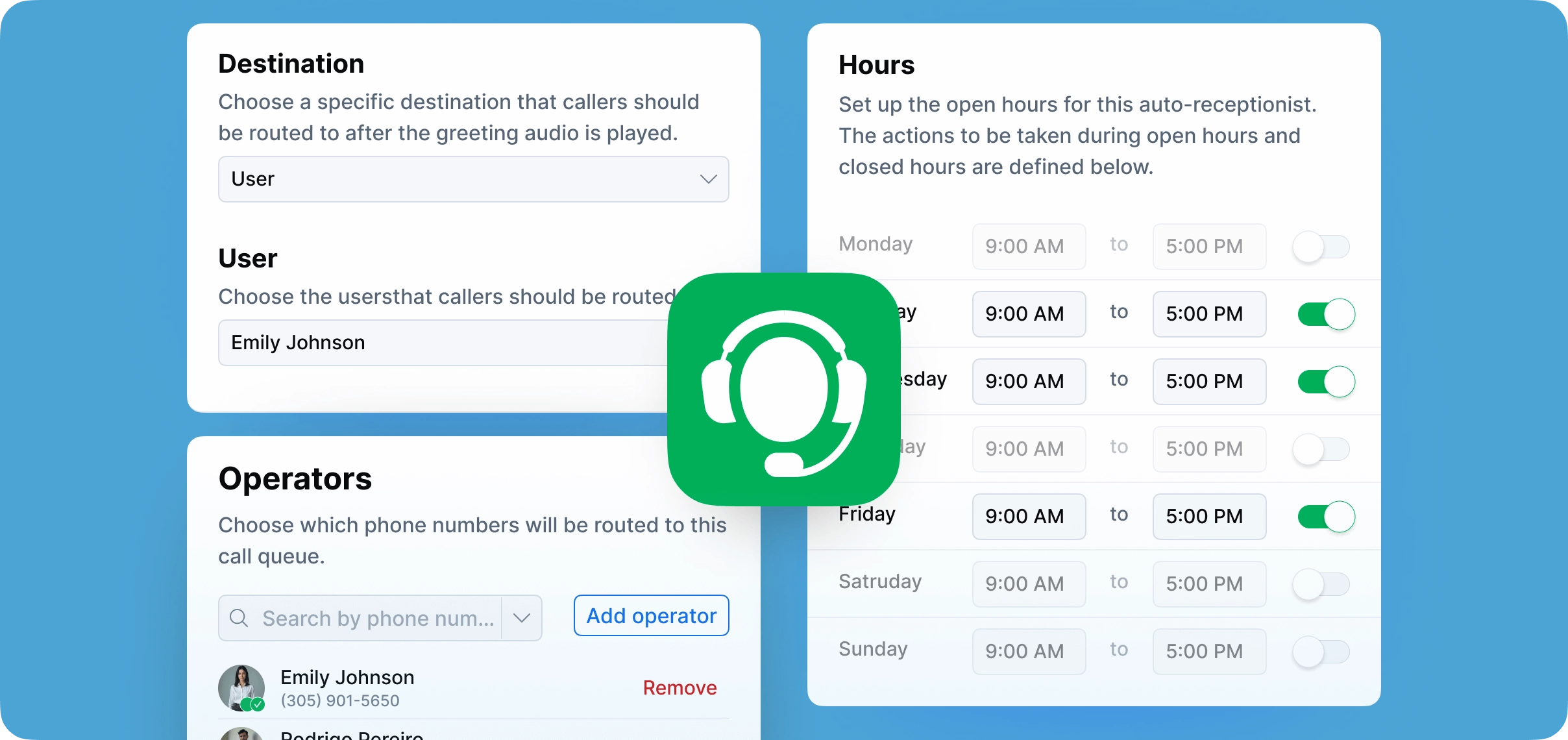The width and height of the screenshot is (1568, 740).
Task: Click the search magnifier icon in Operators
Action: tap(239, 617)
